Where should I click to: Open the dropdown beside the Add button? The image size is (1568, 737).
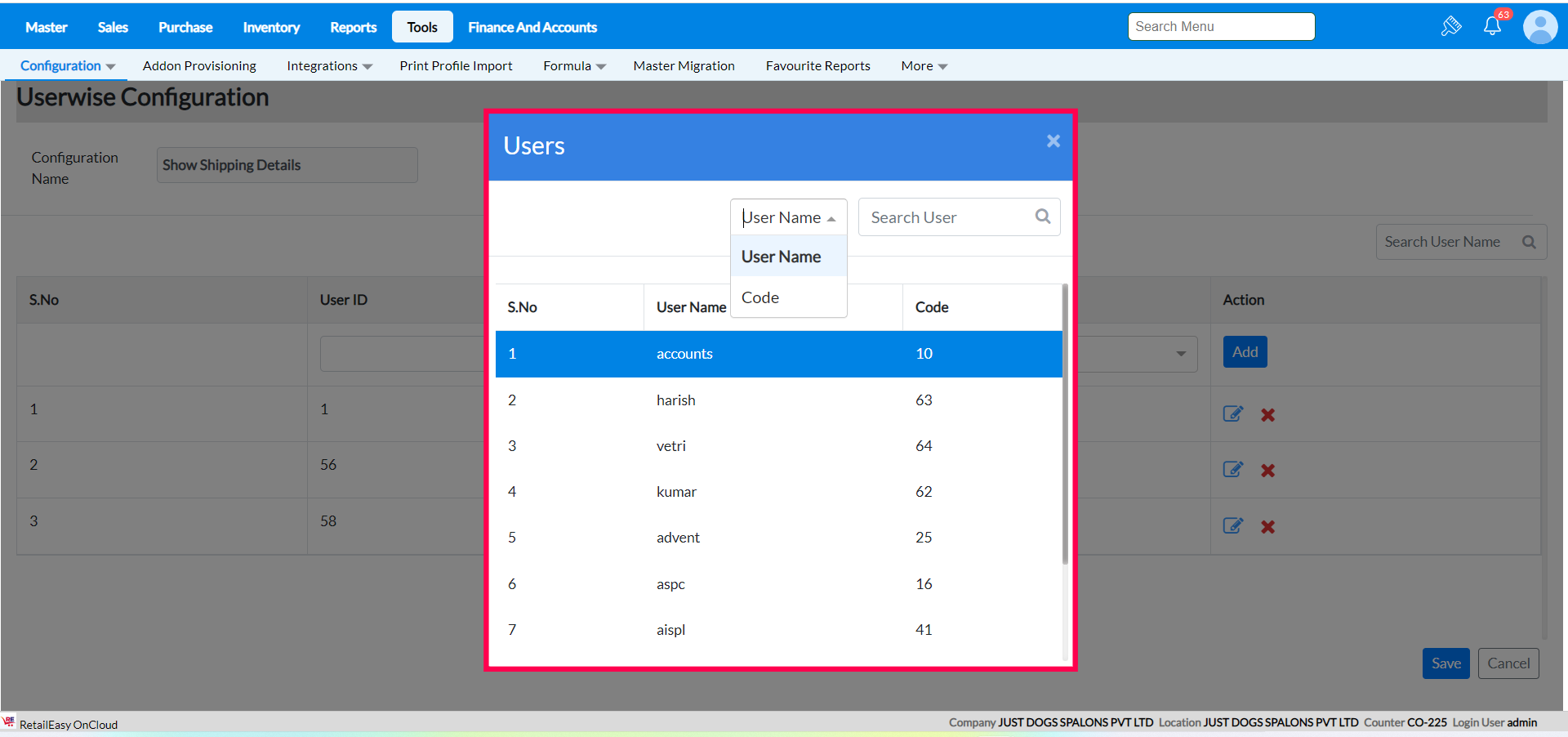(x=1180, y=354)
